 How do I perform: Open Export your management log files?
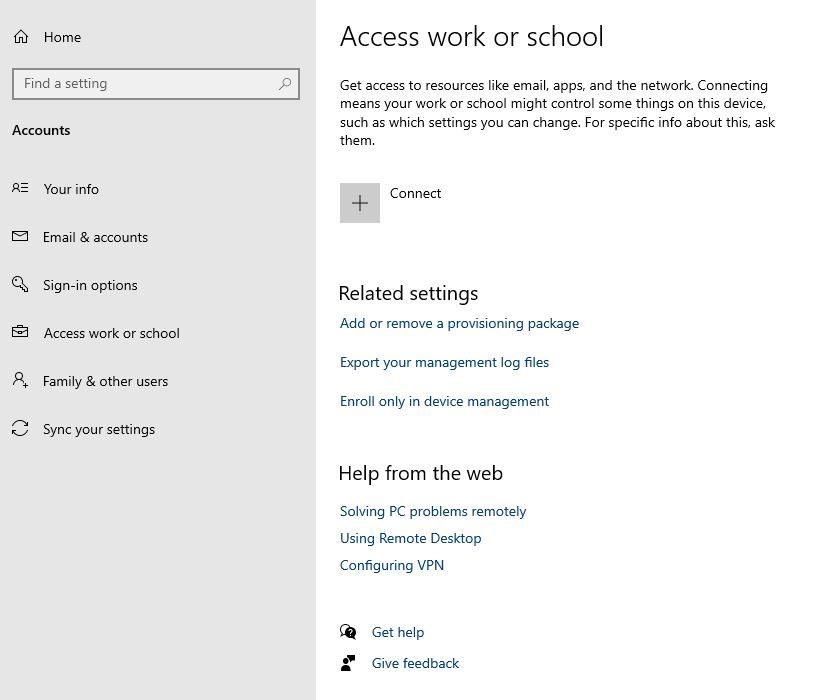[x=444, y=362]
